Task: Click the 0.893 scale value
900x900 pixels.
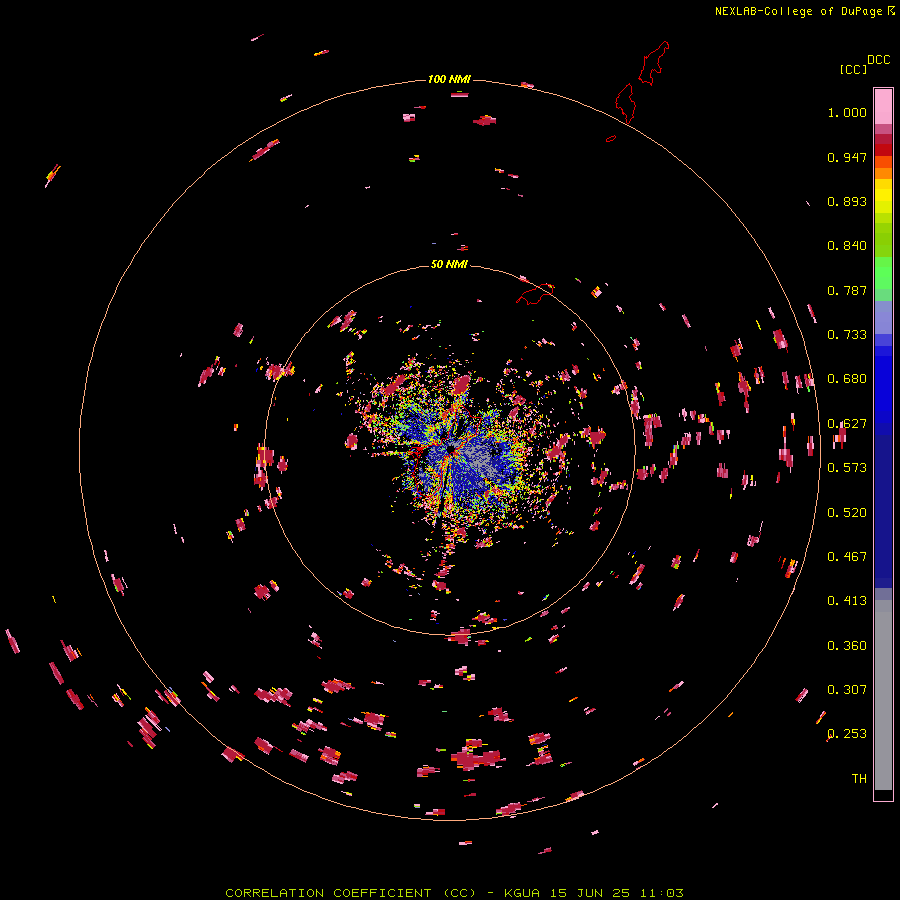Action: [847, 201]
